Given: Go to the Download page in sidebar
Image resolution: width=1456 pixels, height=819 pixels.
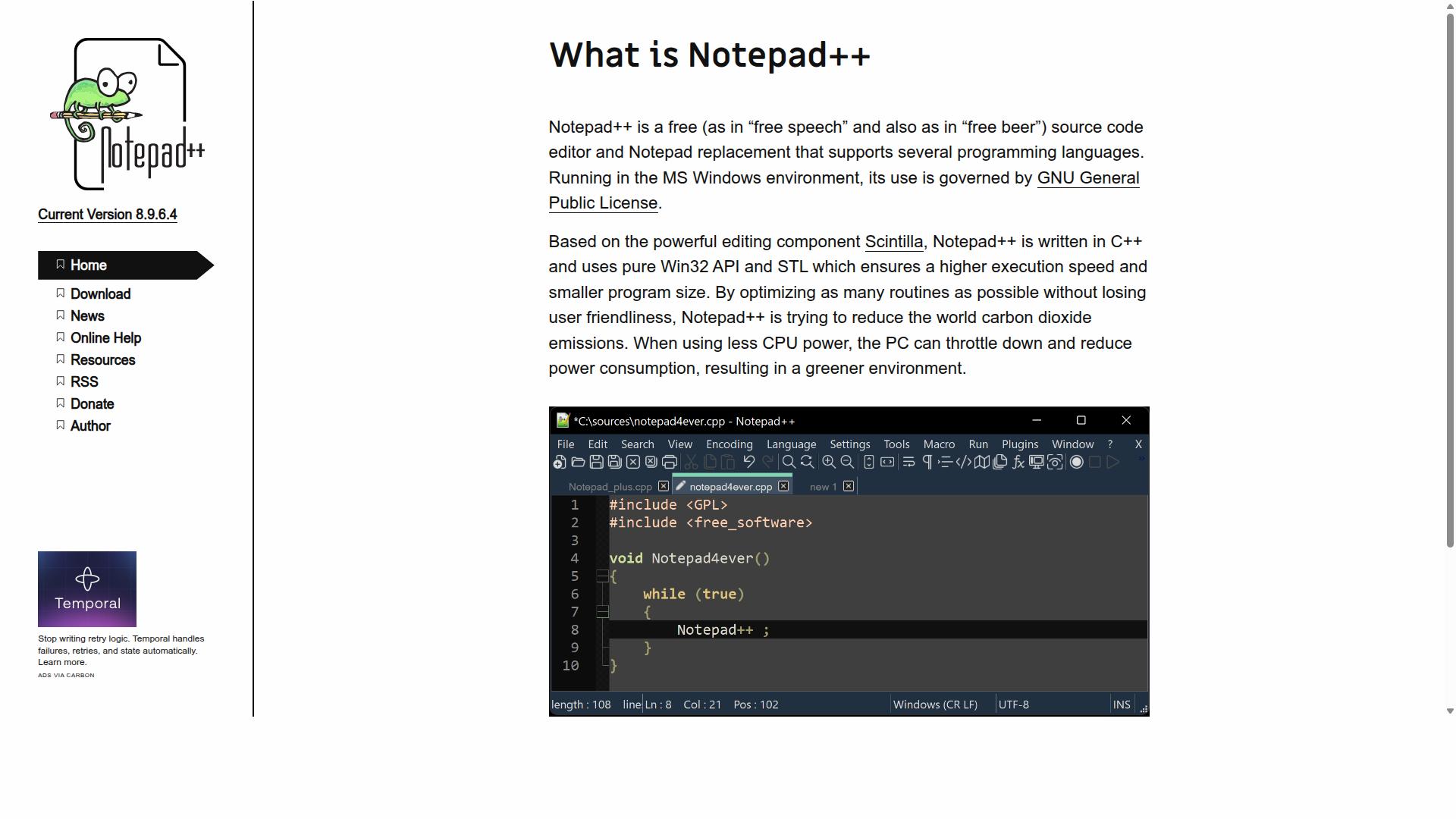Looking at the screenshot, I should [100, 294].
